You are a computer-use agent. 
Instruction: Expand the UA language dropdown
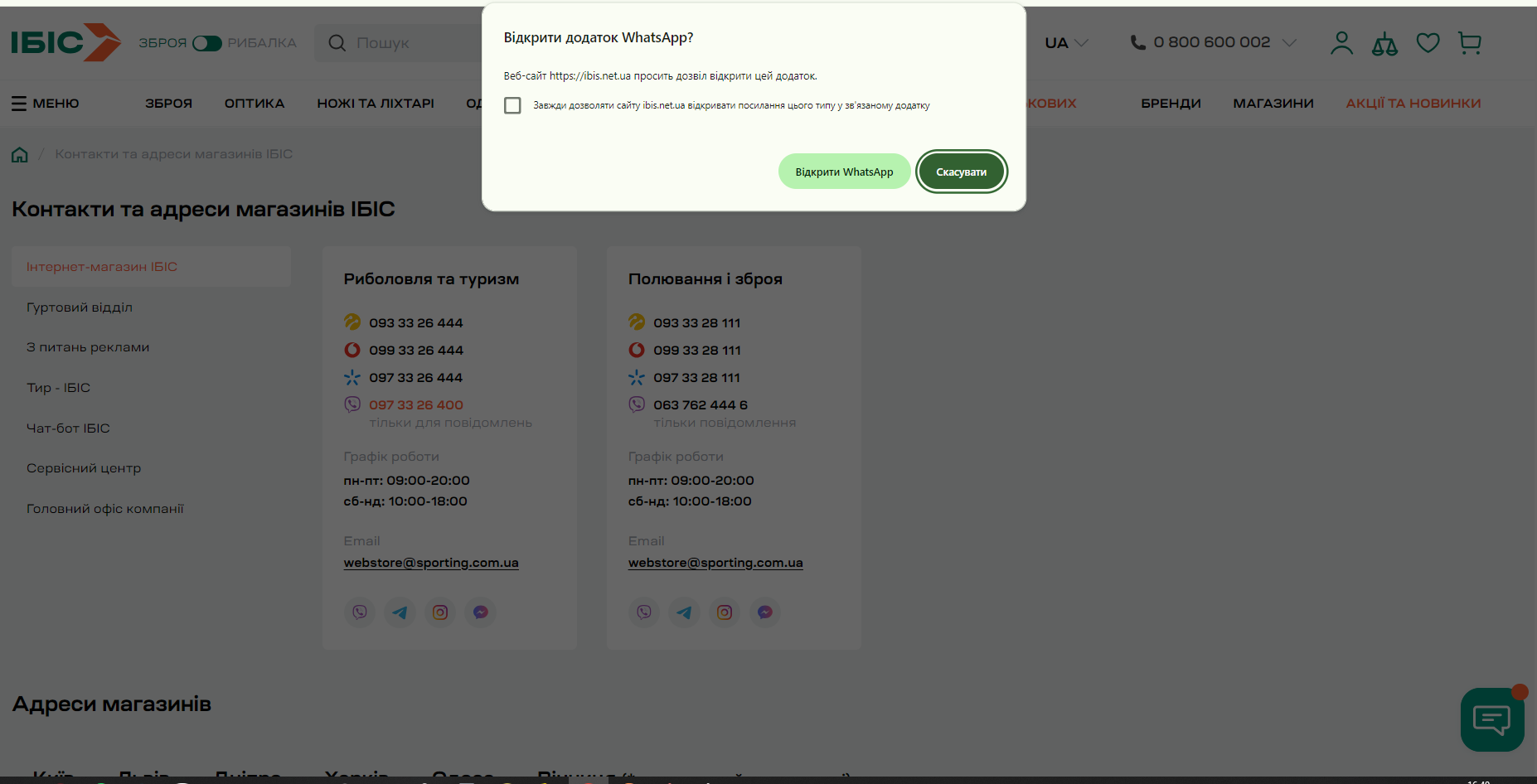(1067, 43)
